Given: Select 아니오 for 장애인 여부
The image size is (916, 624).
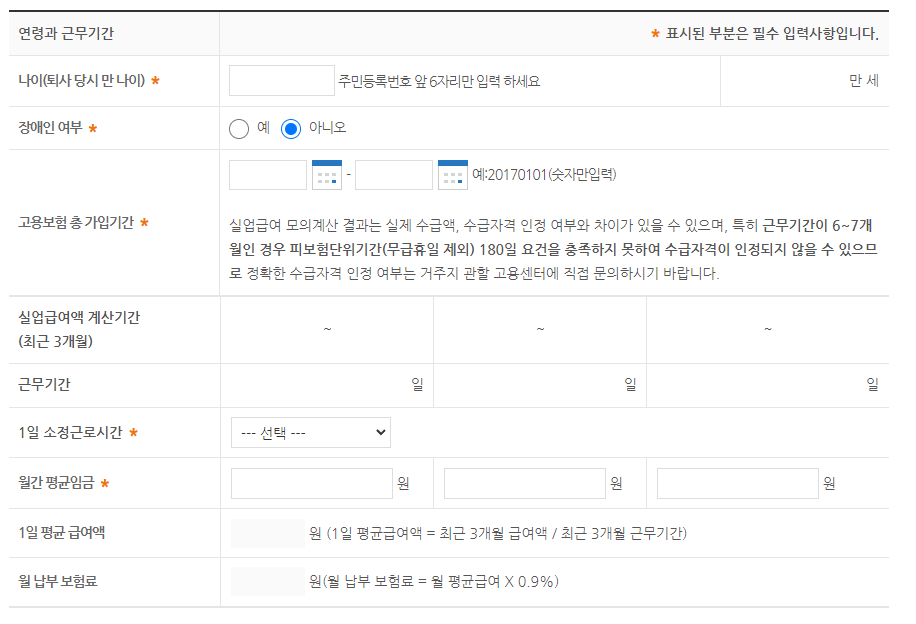Looking at the screenshot, I should tap(291, 128).
